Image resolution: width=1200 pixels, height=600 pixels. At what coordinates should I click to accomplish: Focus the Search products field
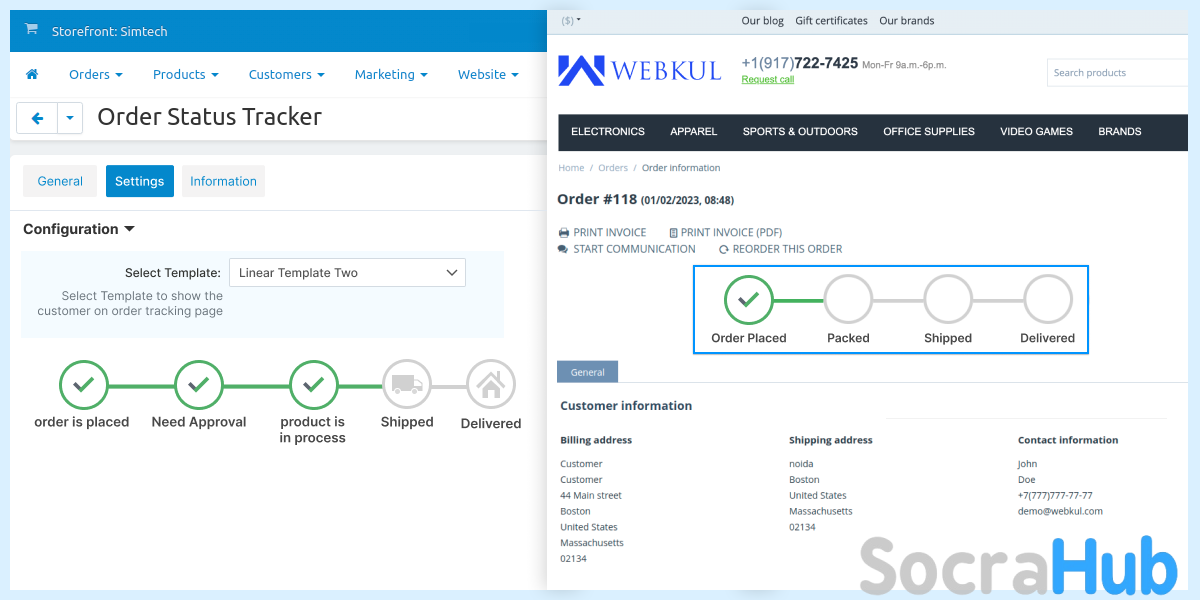click(1118, 72)
